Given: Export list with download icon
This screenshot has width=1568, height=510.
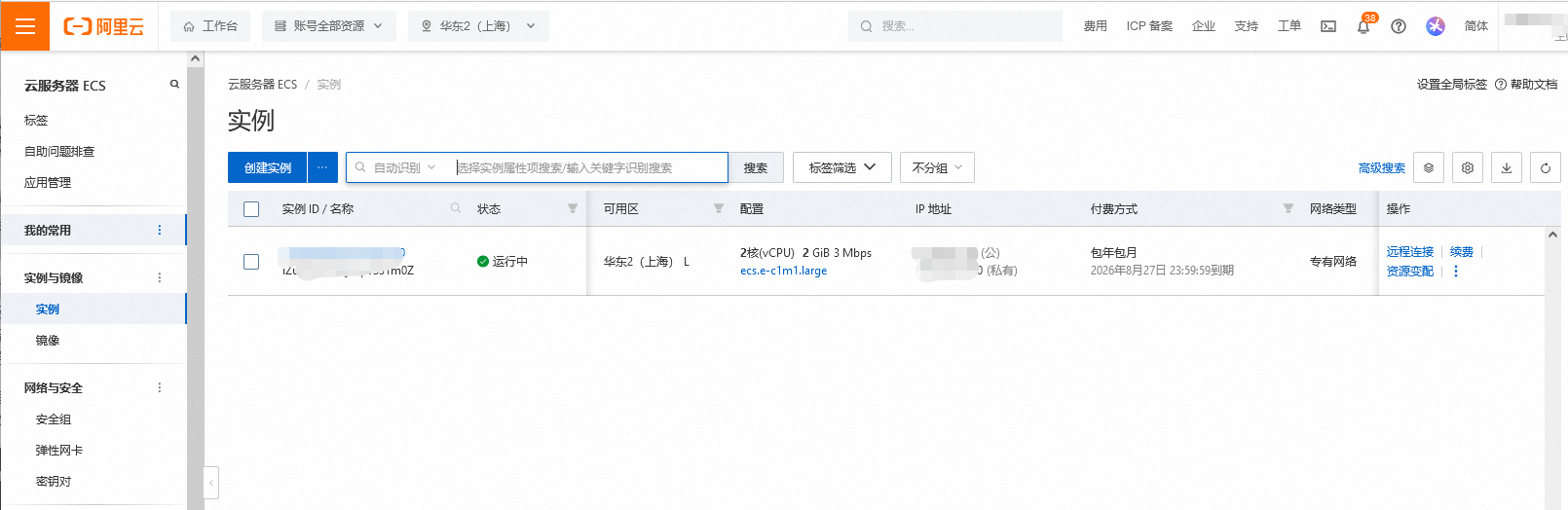Looking at the screenshot, I should [x=1507, y=167].
